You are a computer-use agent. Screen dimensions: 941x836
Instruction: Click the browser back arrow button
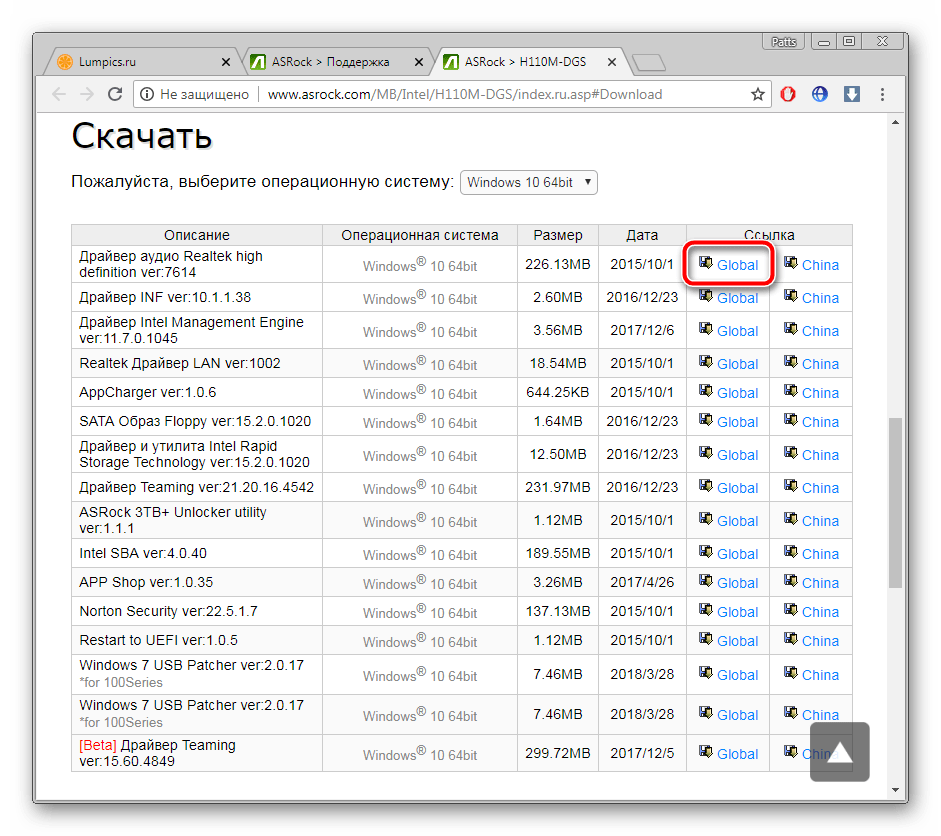click(x=59, y=95)
